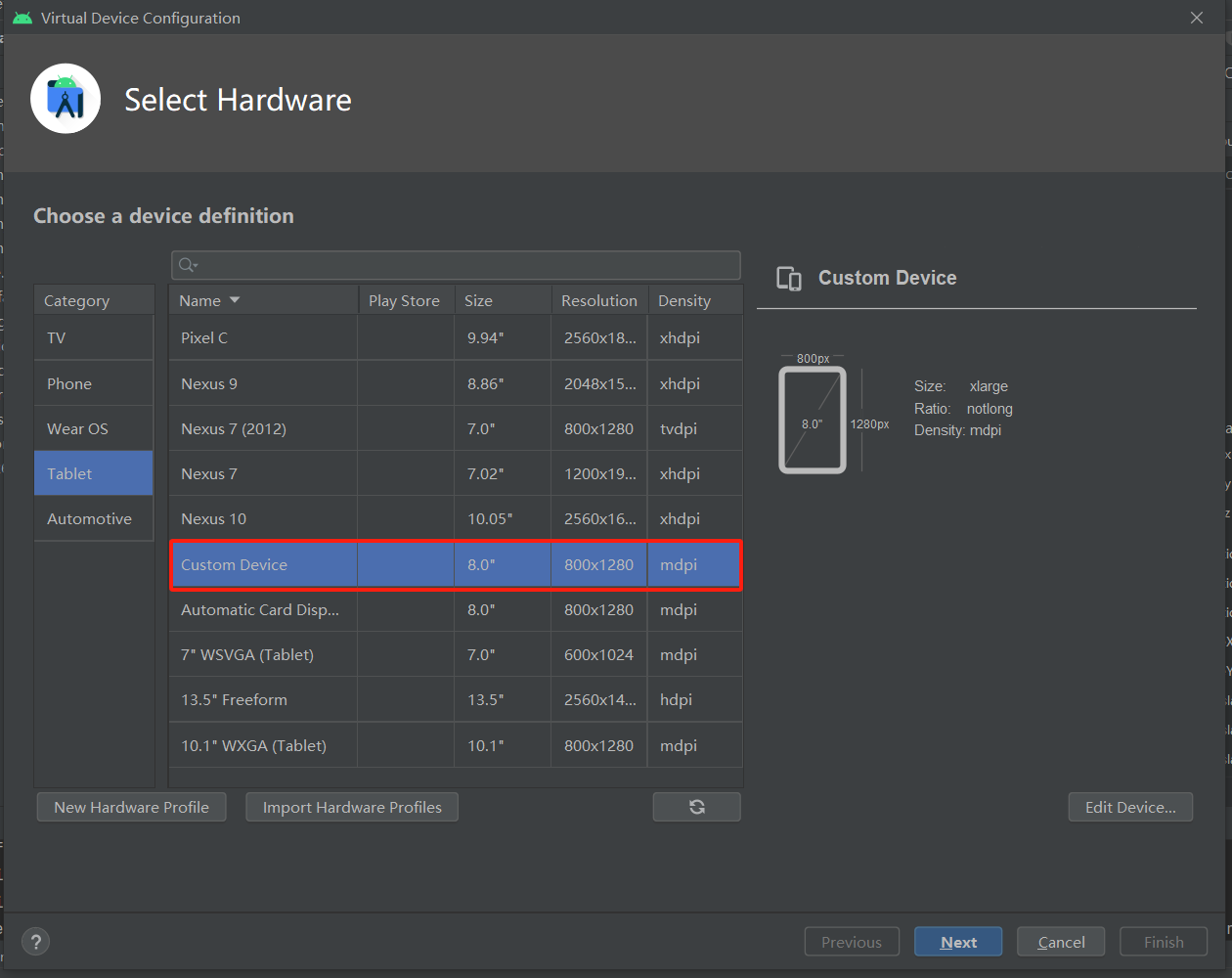Image resolution: width=1232 pixels, height=978 pixels.
Task: Select the Wear OS category
Action: click(x=94, y=428)
